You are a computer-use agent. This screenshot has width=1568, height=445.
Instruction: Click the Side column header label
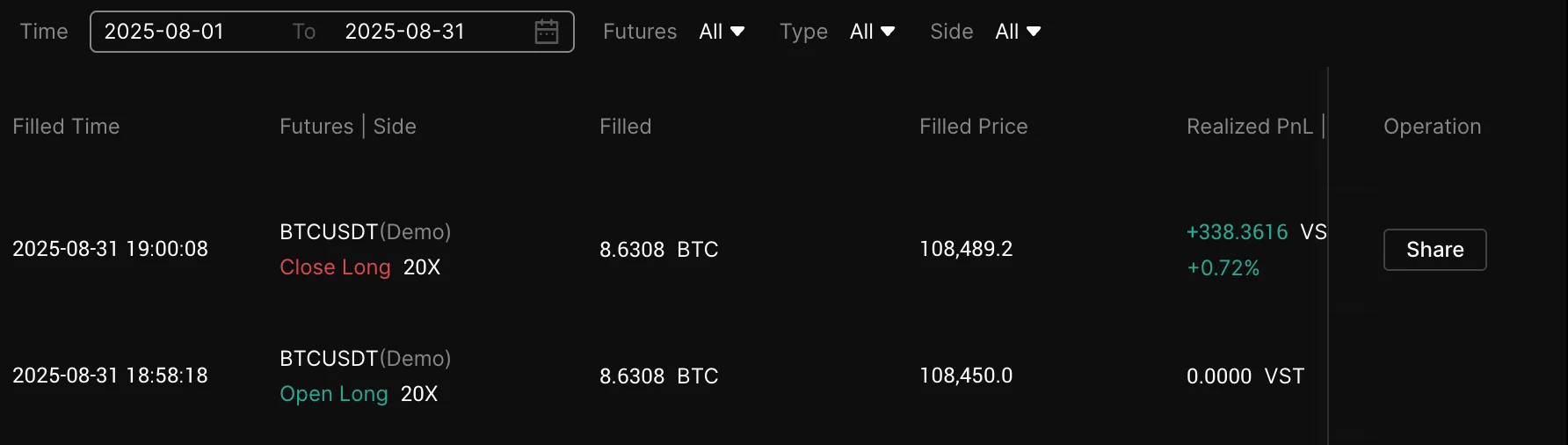[x=395, y=127]
